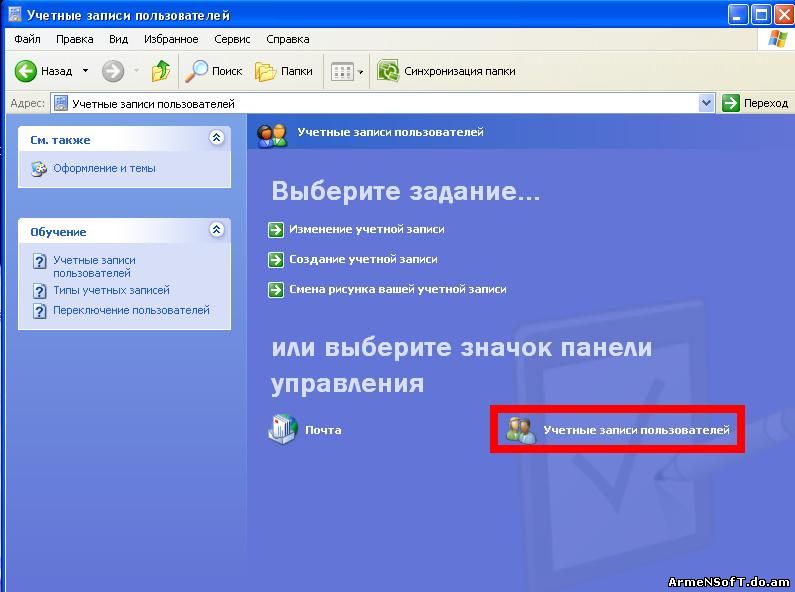Open the Back history dropdown arrow
The width and height of the screenshot is (795, 592).
pos(85,71)
